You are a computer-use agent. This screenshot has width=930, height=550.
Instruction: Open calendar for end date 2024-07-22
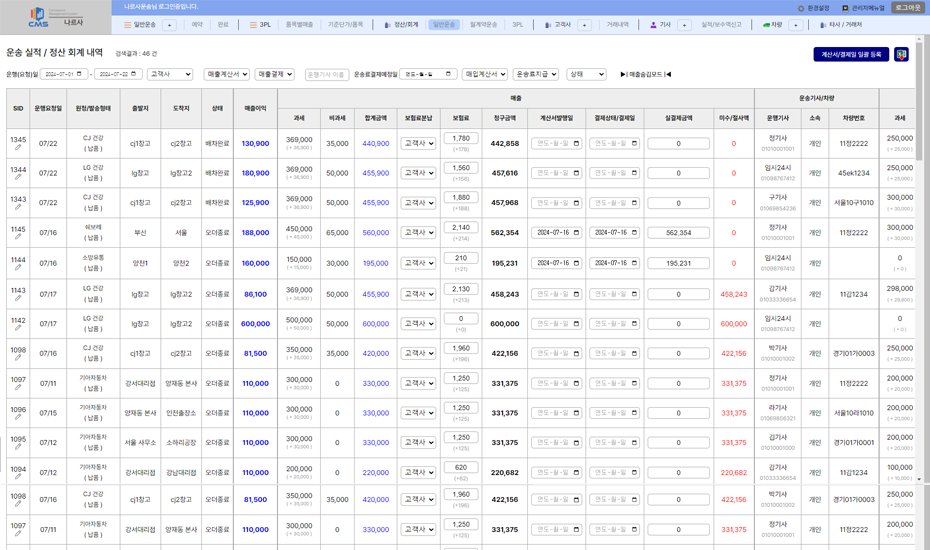pos(133,74)
